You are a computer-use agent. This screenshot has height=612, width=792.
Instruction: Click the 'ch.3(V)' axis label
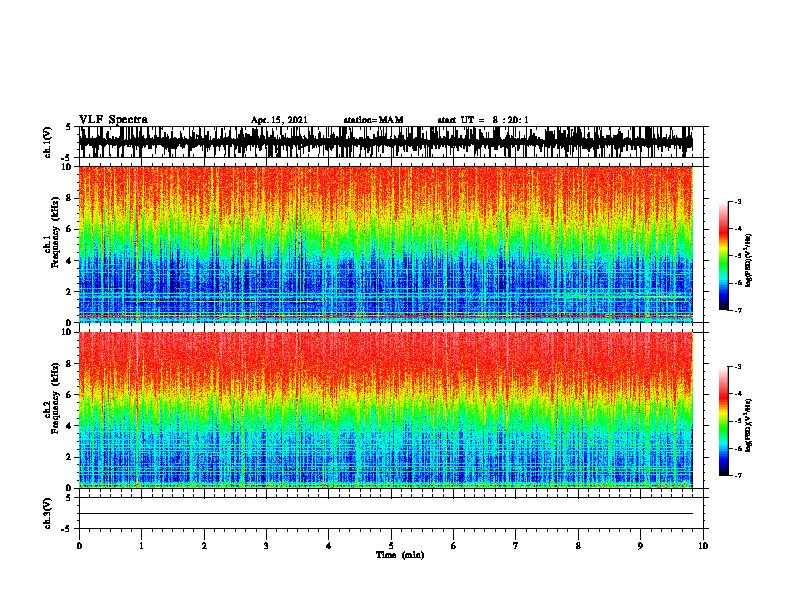pos(48,513)
